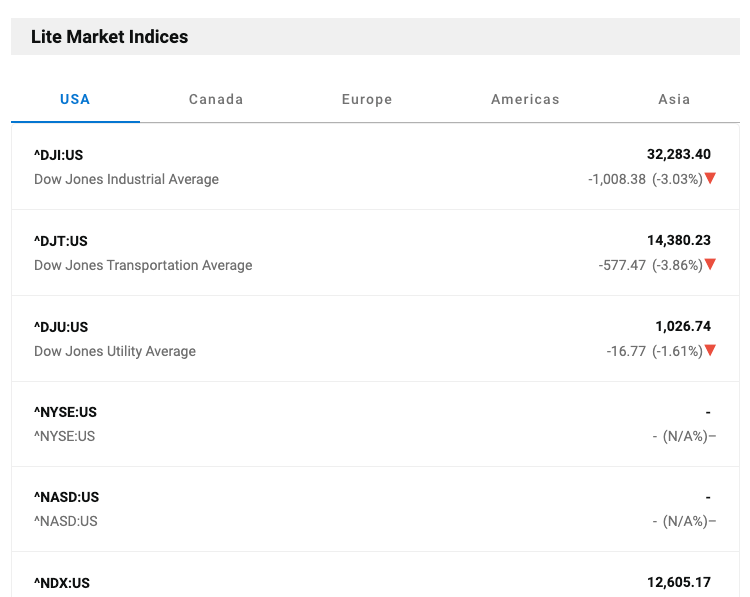Click the -577.47 change value
This screenshot has width=750, height=597.
click(x=622, y=265)
